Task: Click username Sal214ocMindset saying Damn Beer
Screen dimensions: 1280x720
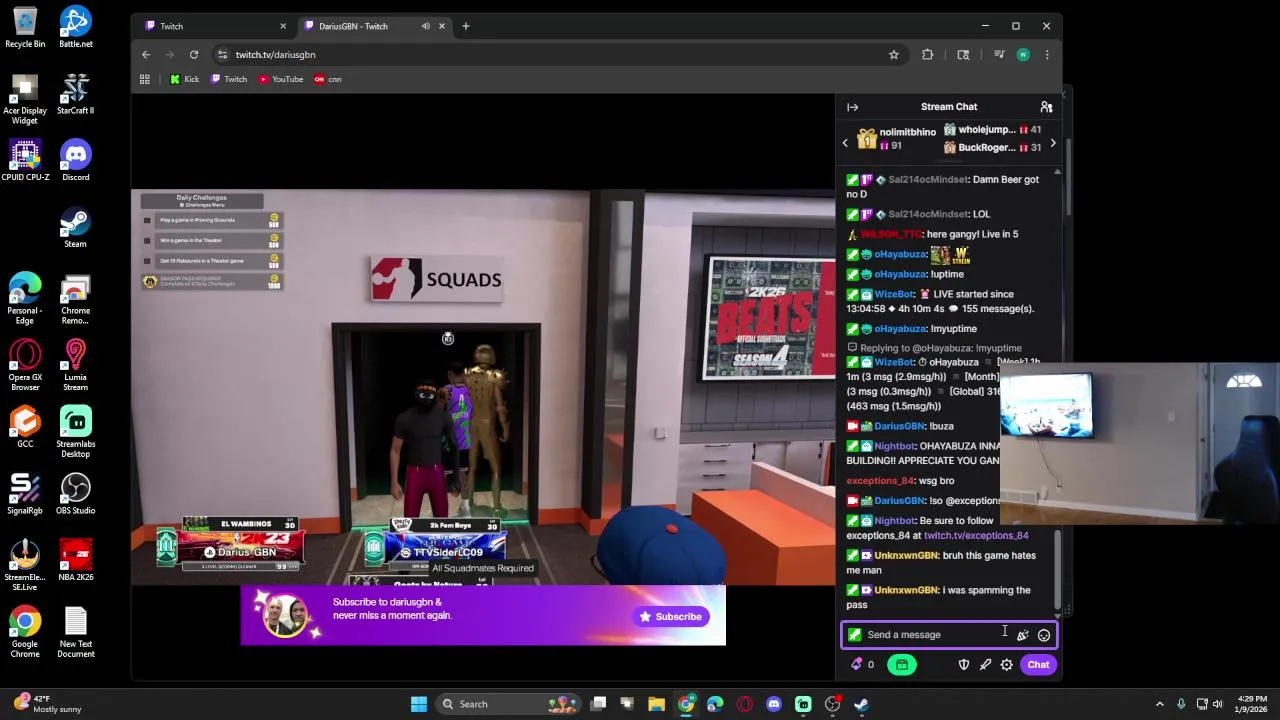Action: coord(928,180)
